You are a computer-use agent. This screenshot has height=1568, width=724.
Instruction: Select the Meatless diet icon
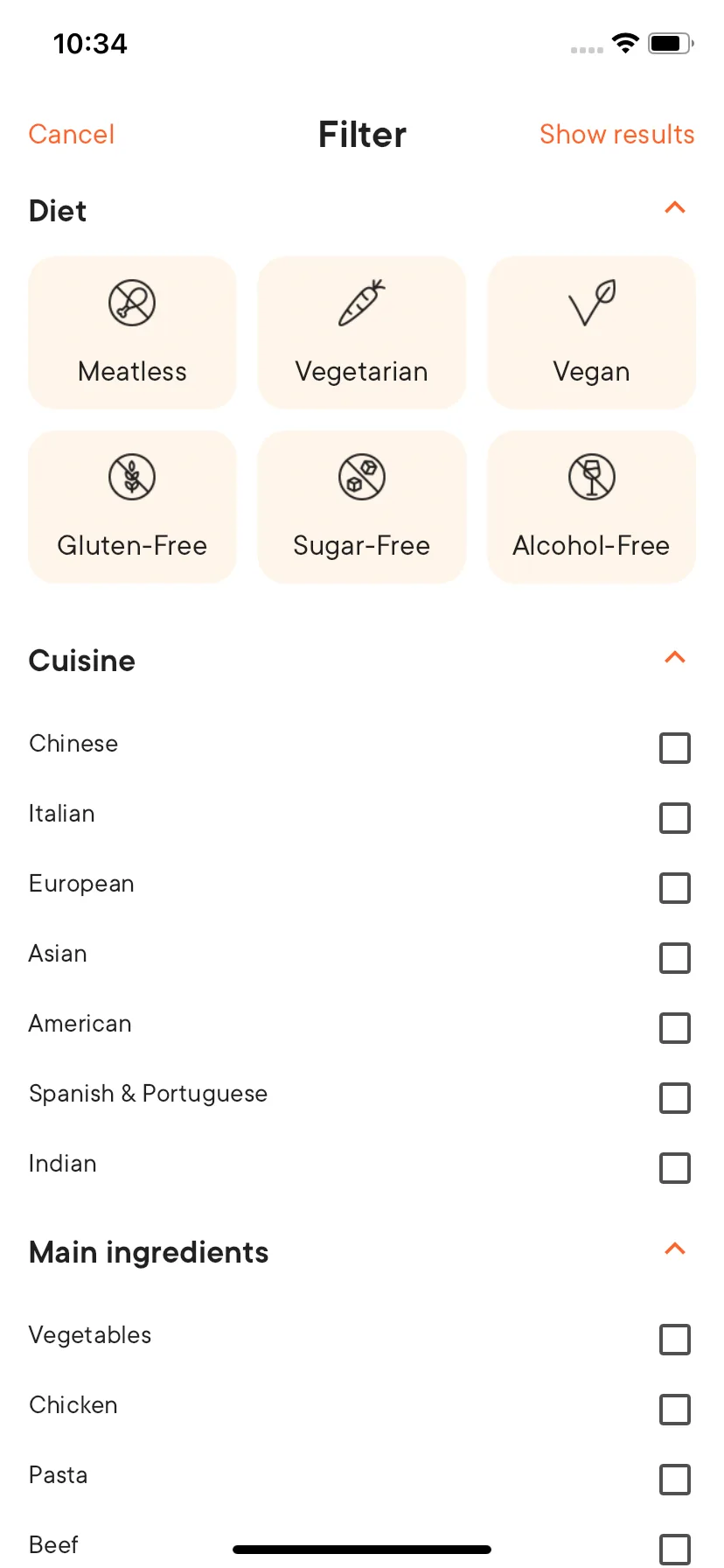(132, 303)
